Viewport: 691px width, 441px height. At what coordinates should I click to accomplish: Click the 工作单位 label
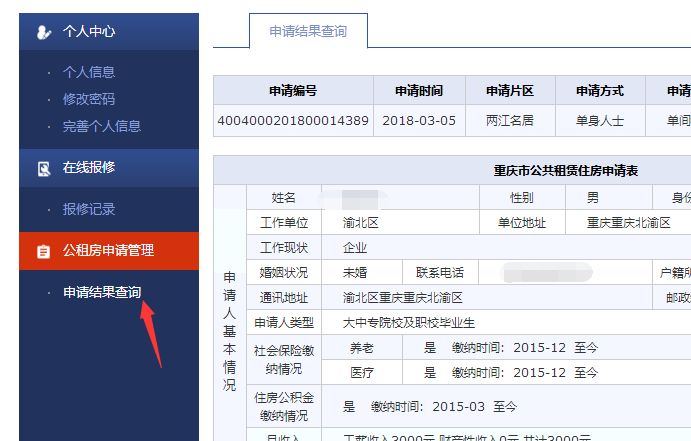pos(284,223)
